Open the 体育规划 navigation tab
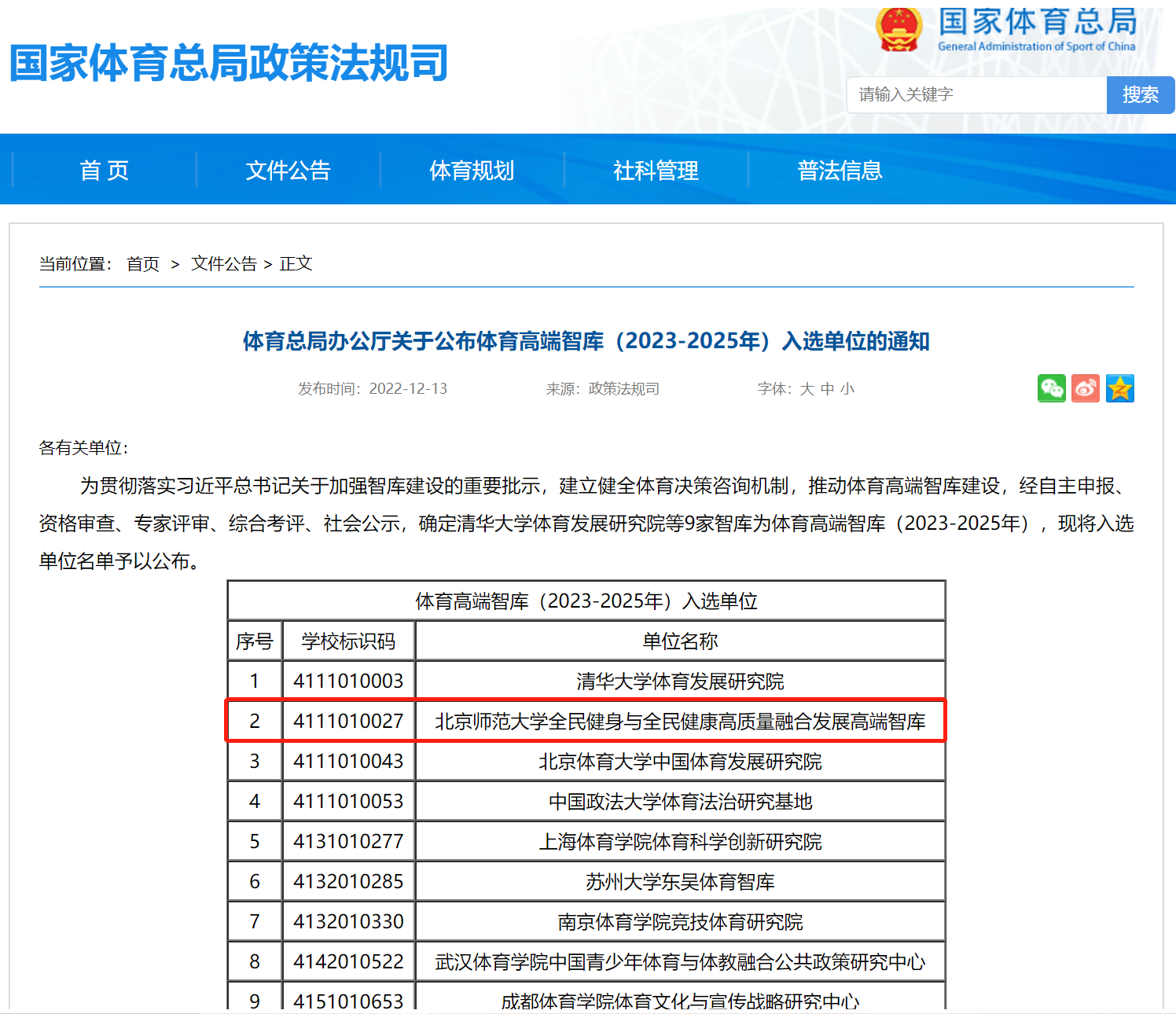Screen dimensions: 1176x1014 tap(472, 171)
